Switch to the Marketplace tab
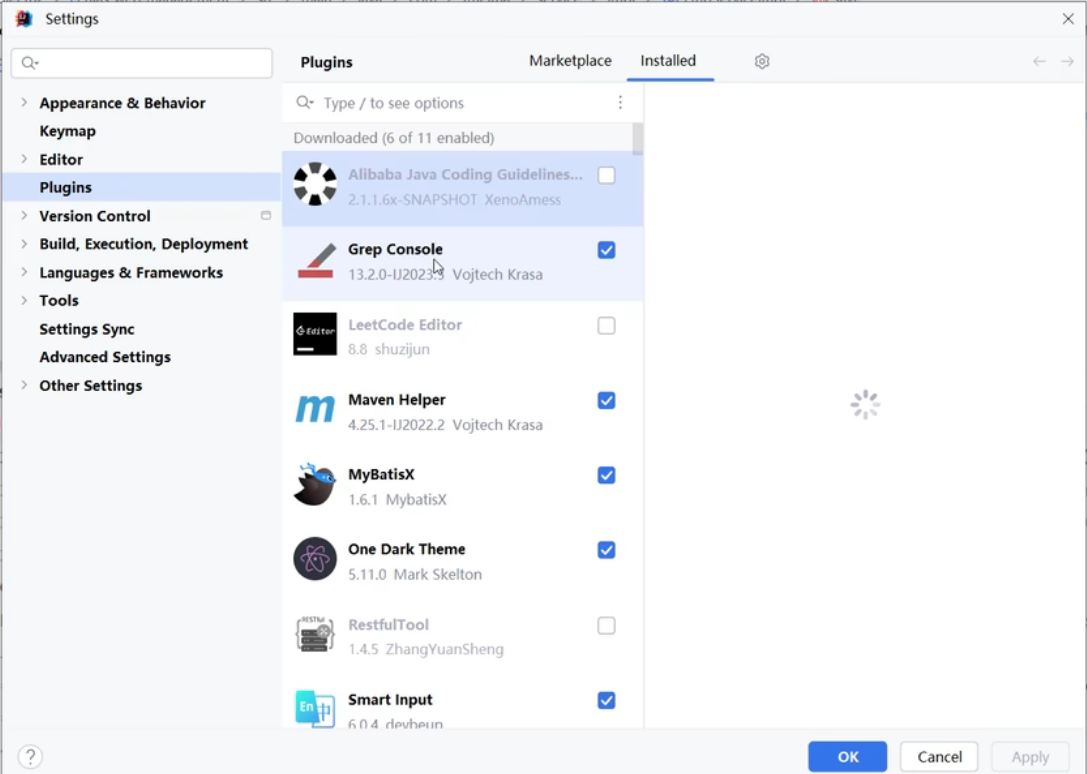The height and width of the screenshot is (774, 1087). (x=570, y=61)
